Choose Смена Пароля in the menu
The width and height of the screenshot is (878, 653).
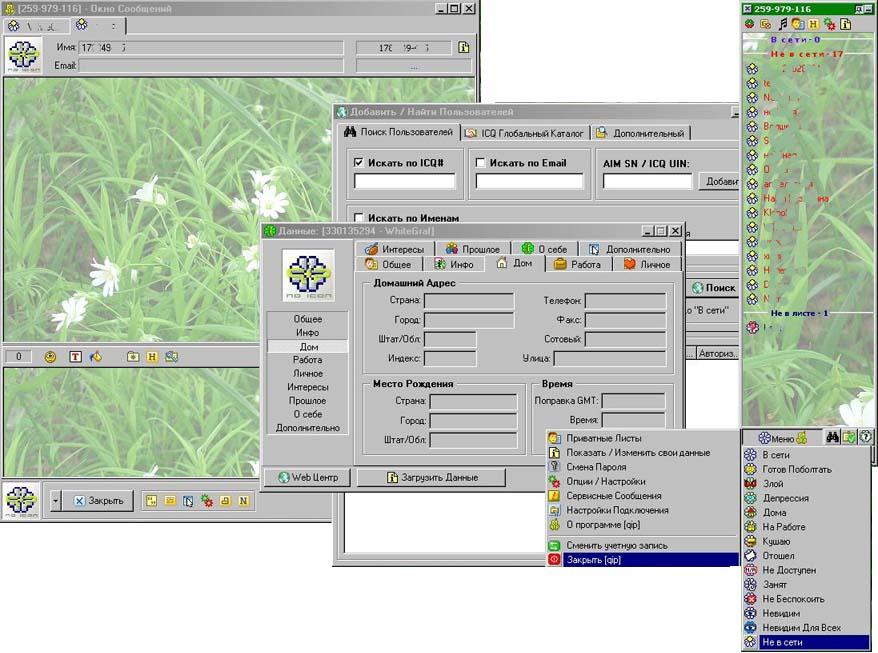(643, 467)
